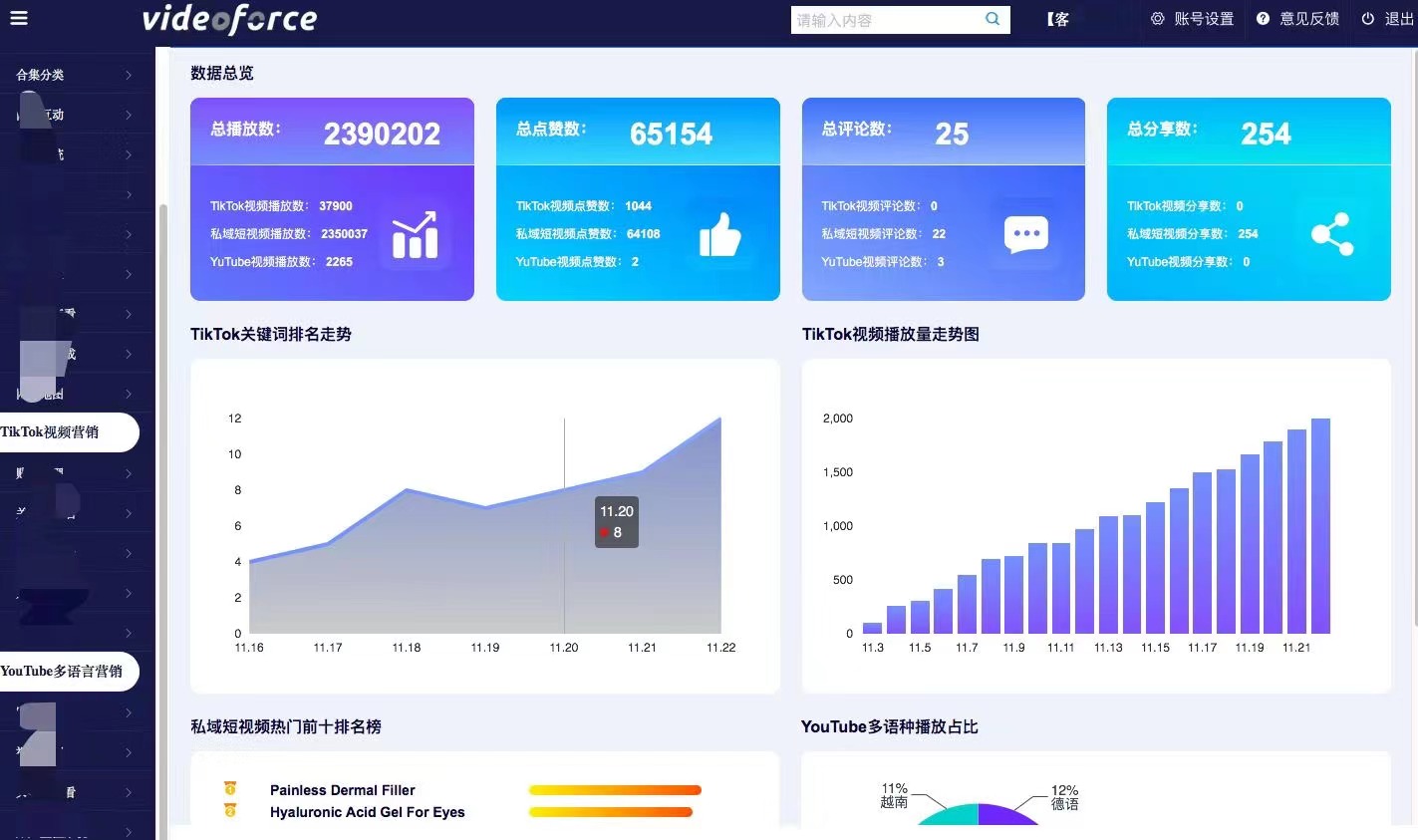Open 合集分类 sidebar menu item
Viewport: 1418px width, 840px height.
click(x=75, y=75)
